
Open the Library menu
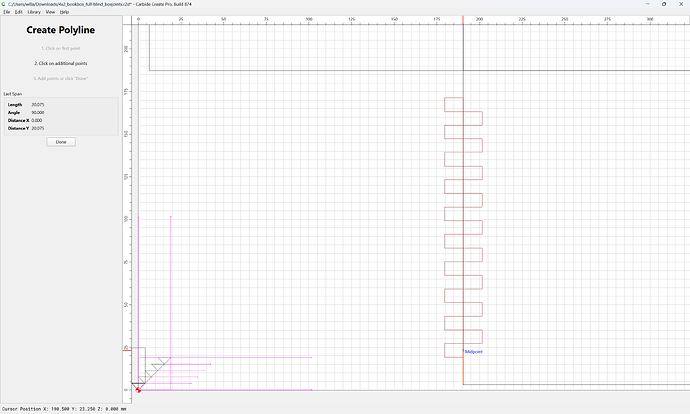click(34, 12)
